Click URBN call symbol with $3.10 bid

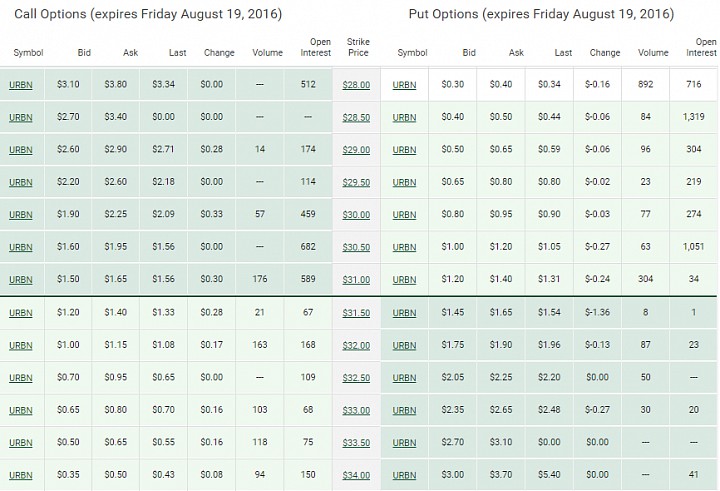click(21, 85)
